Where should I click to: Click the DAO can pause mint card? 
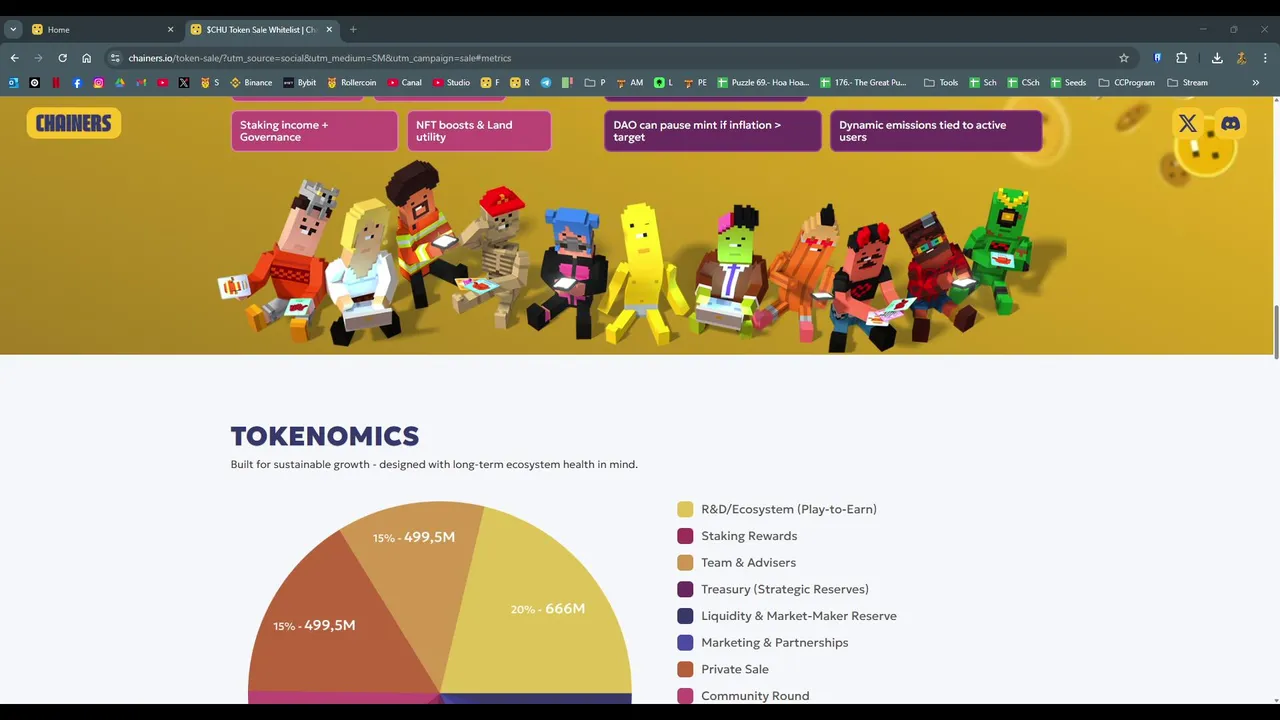(x=713, y=131)
